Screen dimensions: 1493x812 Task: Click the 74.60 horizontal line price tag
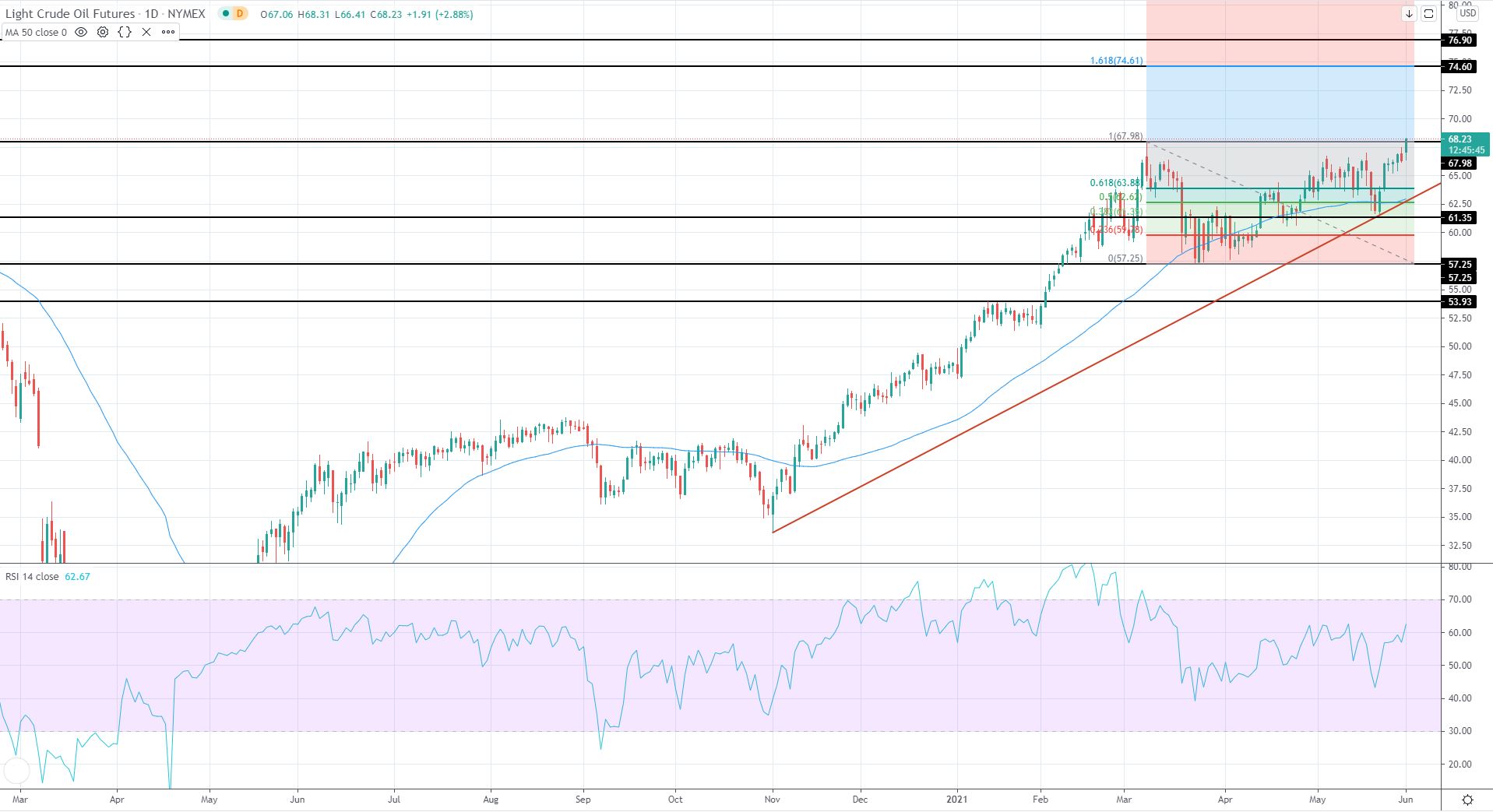pyautogui.click(x=1459, y=67)
